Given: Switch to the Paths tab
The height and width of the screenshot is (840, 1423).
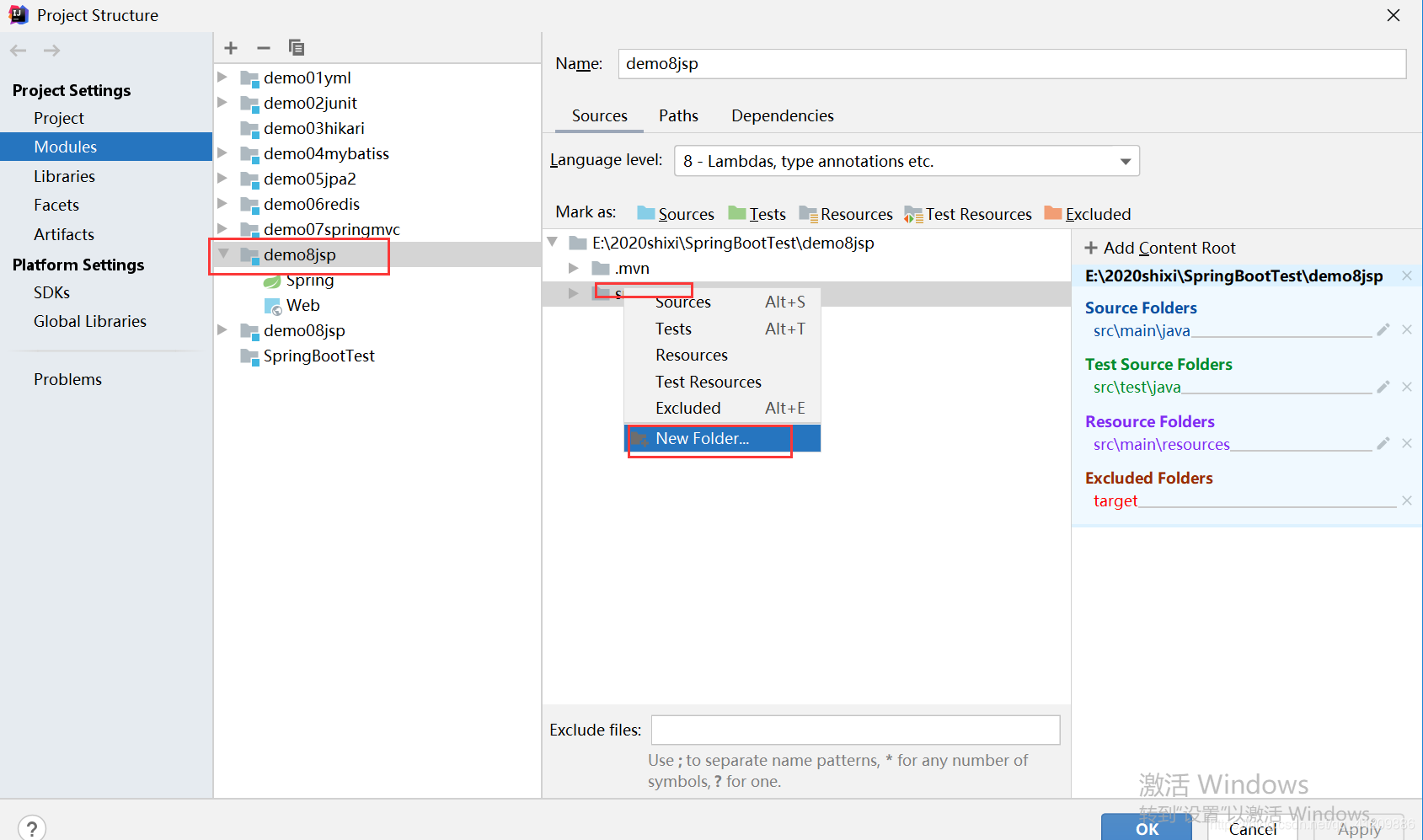Looking at the screenshot, I should tap(678, 115).
